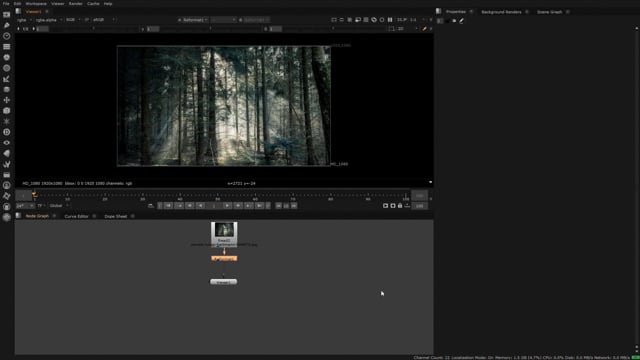Open the Draw nodes toolbar menu
Viewport: 640px width, 360px height.
pos(7,25)
